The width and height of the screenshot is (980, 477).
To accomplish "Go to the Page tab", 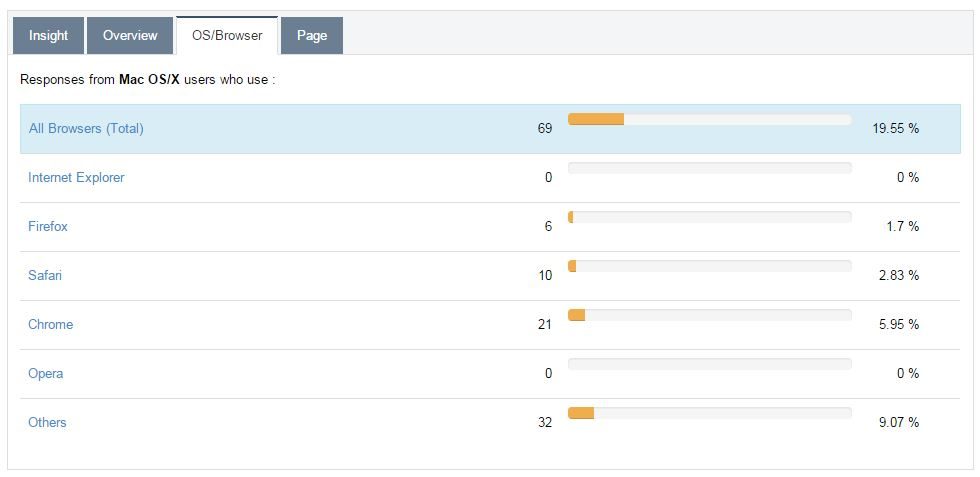I will pos(312,35).
